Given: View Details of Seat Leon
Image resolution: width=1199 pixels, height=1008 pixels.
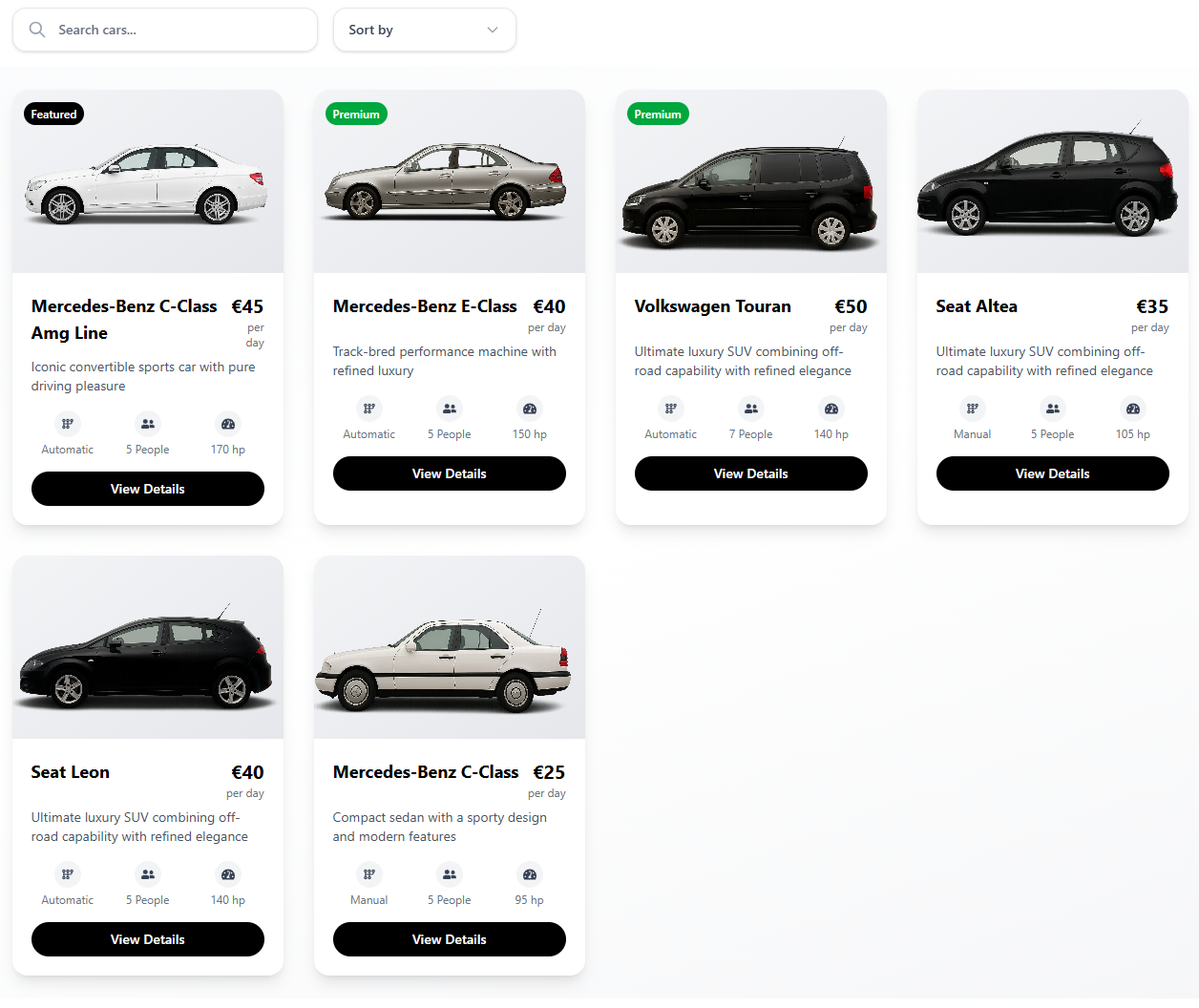Looking at the screenshot, I should coord(147,939).
